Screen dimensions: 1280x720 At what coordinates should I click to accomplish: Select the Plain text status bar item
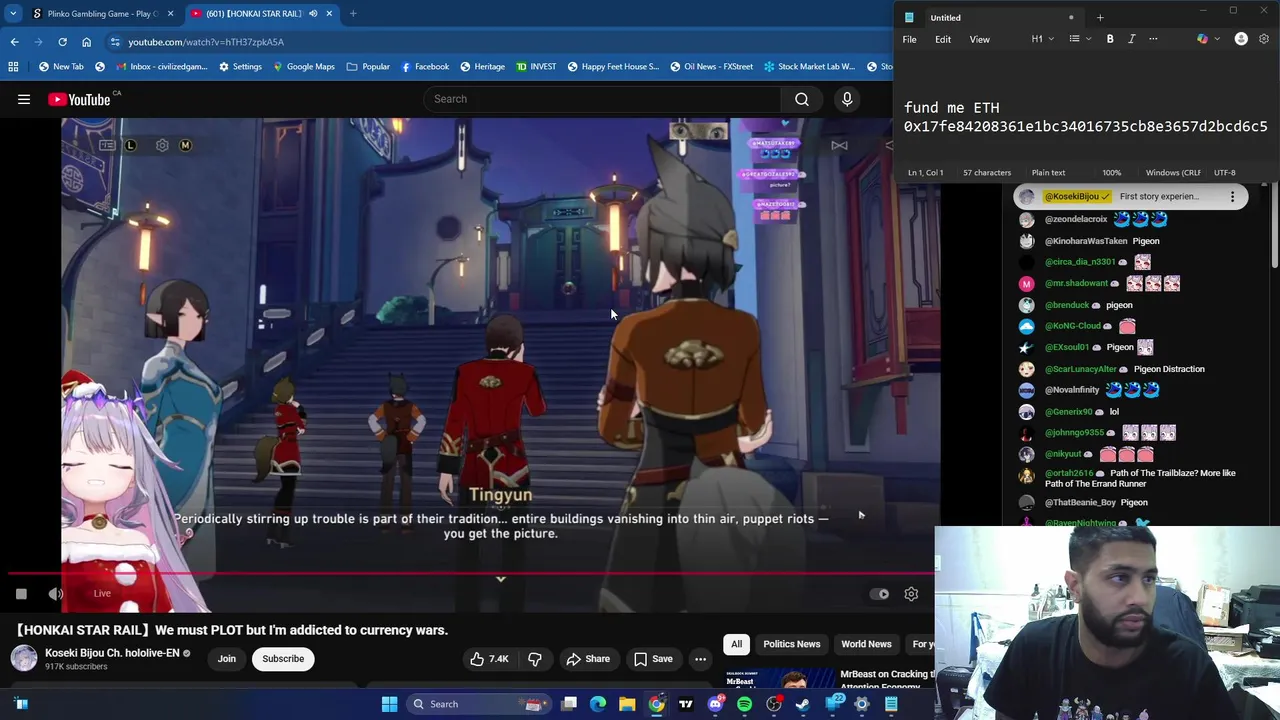click(x=1049, y=173)
